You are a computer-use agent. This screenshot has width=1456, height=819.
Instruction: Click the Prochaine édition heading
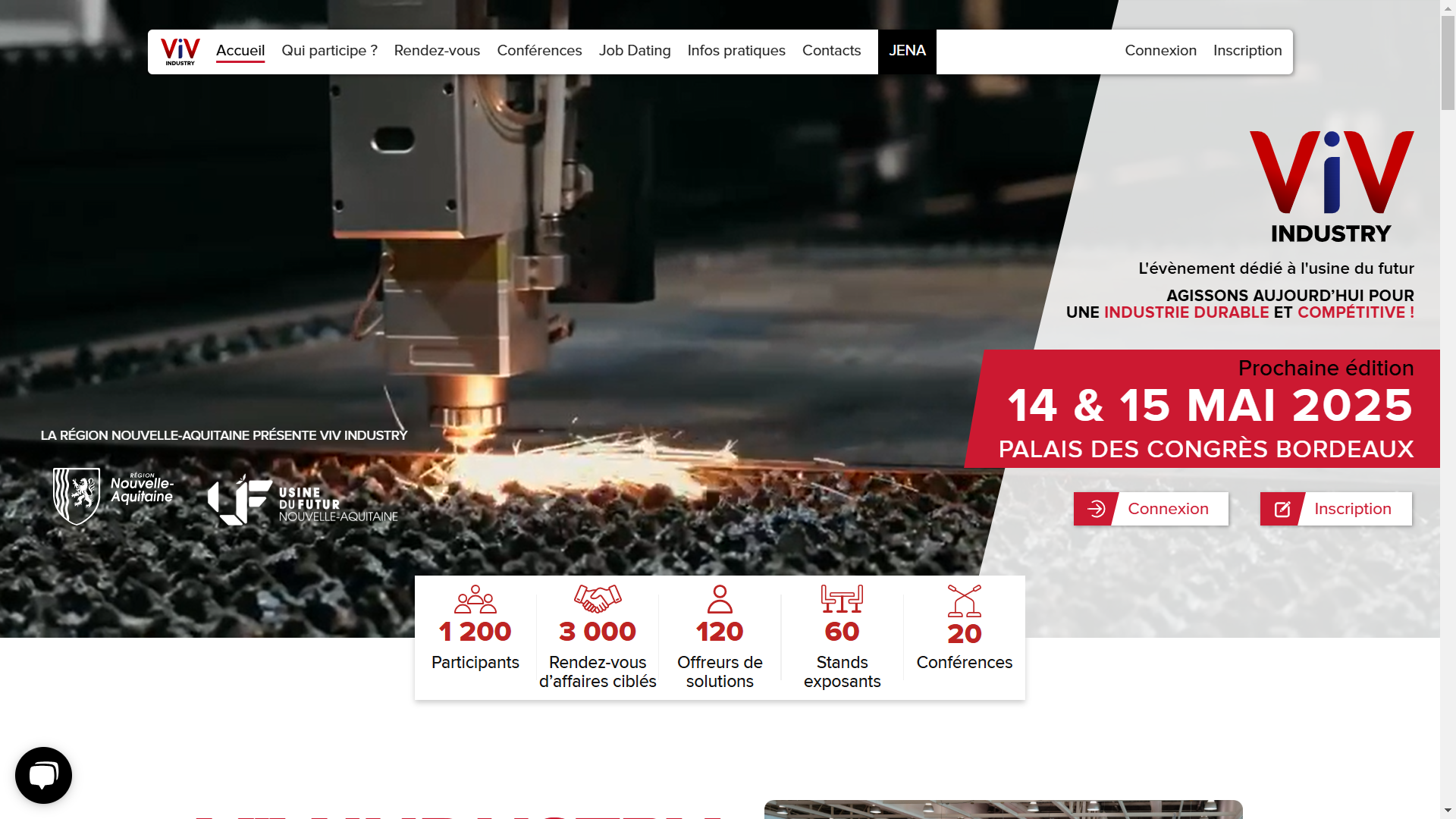click(1326, 369)
